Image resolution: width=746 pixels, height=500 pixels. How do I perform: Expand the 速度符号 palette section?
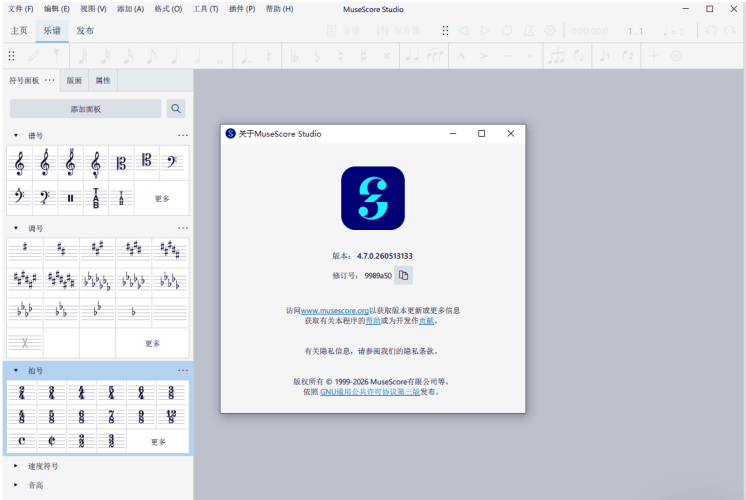(x=16, y=466)
